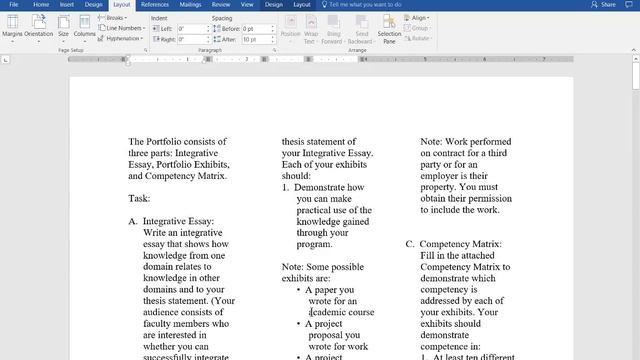640x360 pixels.
Task: Switch to the Insert tab
Action: click(67, 4)
